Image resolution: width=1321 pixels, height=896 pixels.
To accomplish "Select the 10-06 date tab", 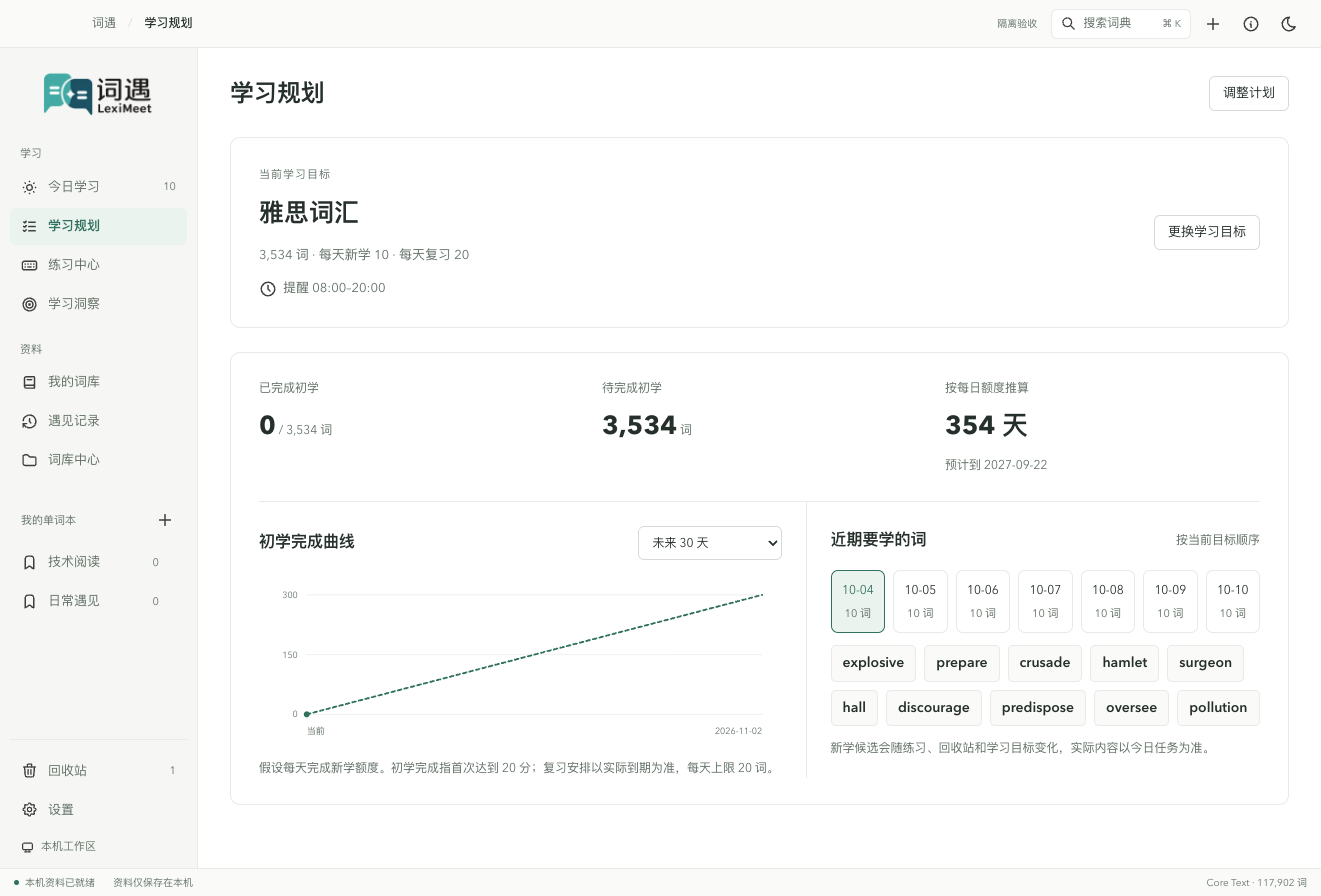I will point(983,601).
